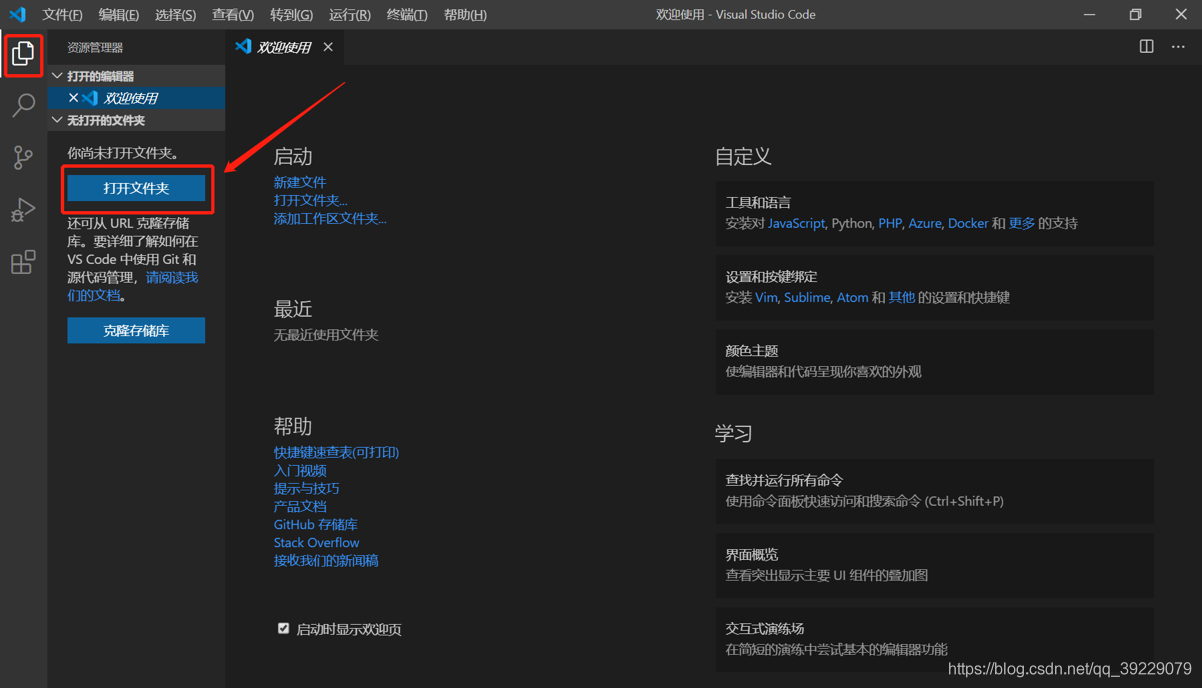Open the 运行(R) menu
The height and width of the screenshot is (688, 1202).
(x=350, y=15)
